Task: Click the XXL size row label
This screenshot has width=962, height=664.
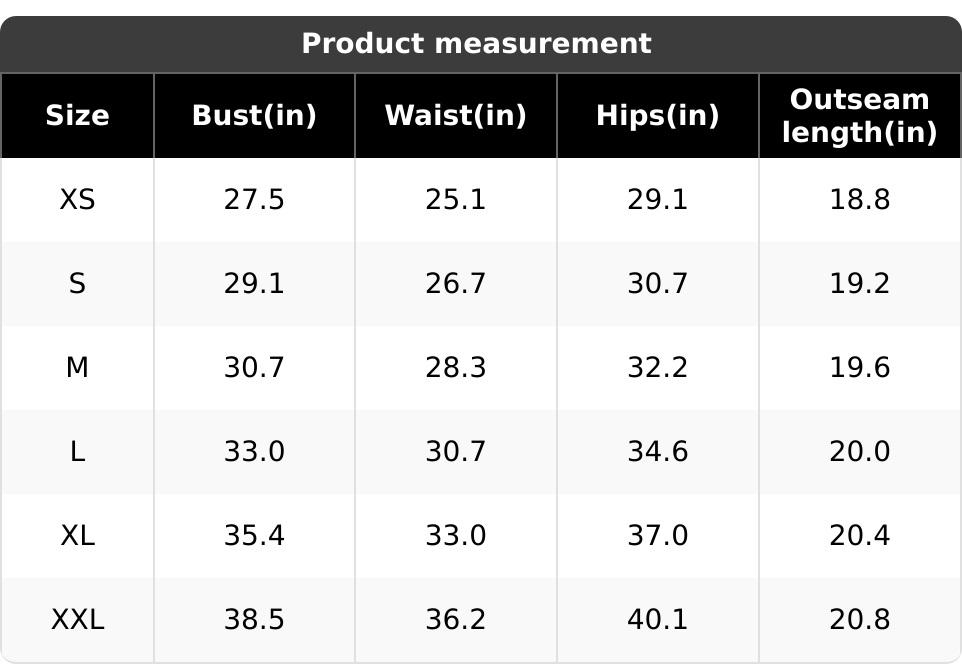Action: click(77, 620)
